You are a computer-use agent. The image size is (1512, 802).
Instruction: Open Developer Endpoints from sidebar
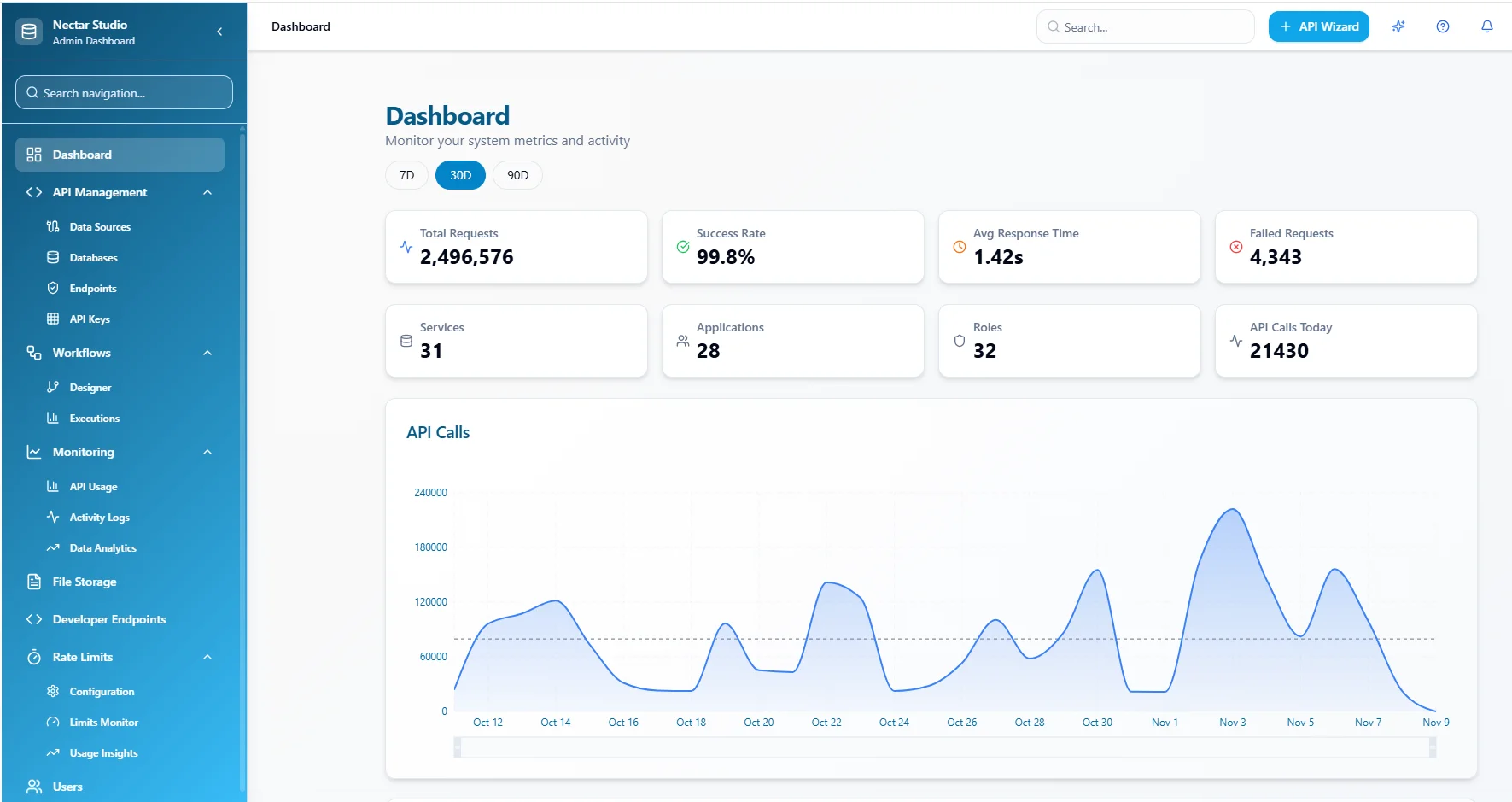[x=108, y=619]
